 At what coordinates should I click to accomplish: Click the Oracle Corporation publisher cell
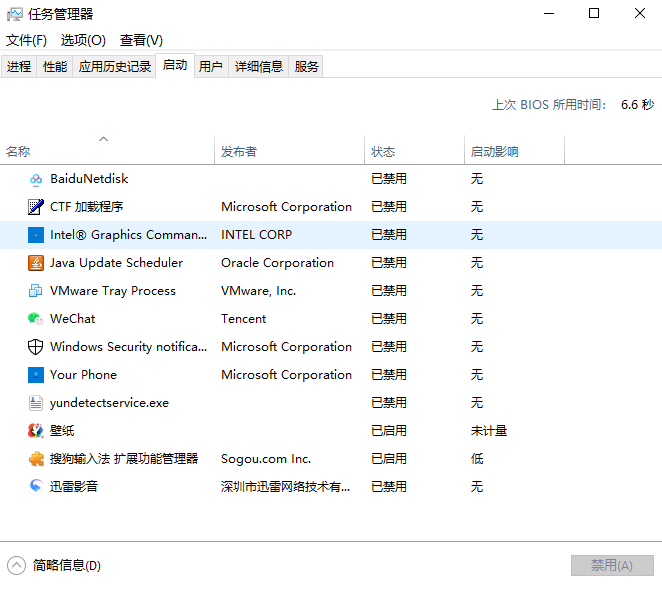pyautogui.click(x=277, y=263)
